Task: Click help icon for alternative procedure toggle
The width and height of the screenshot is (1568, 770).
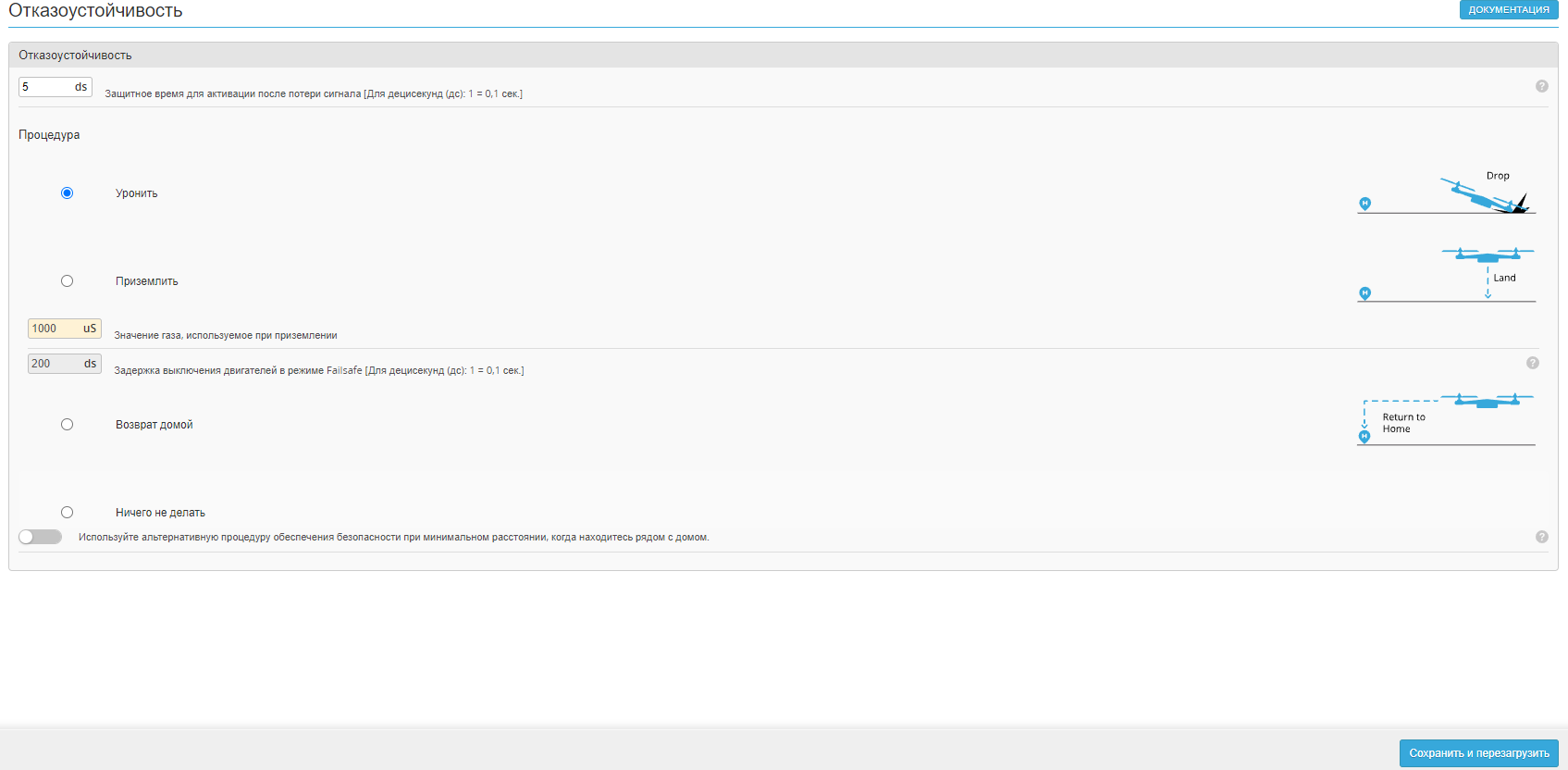Action: click(1541, 537)
